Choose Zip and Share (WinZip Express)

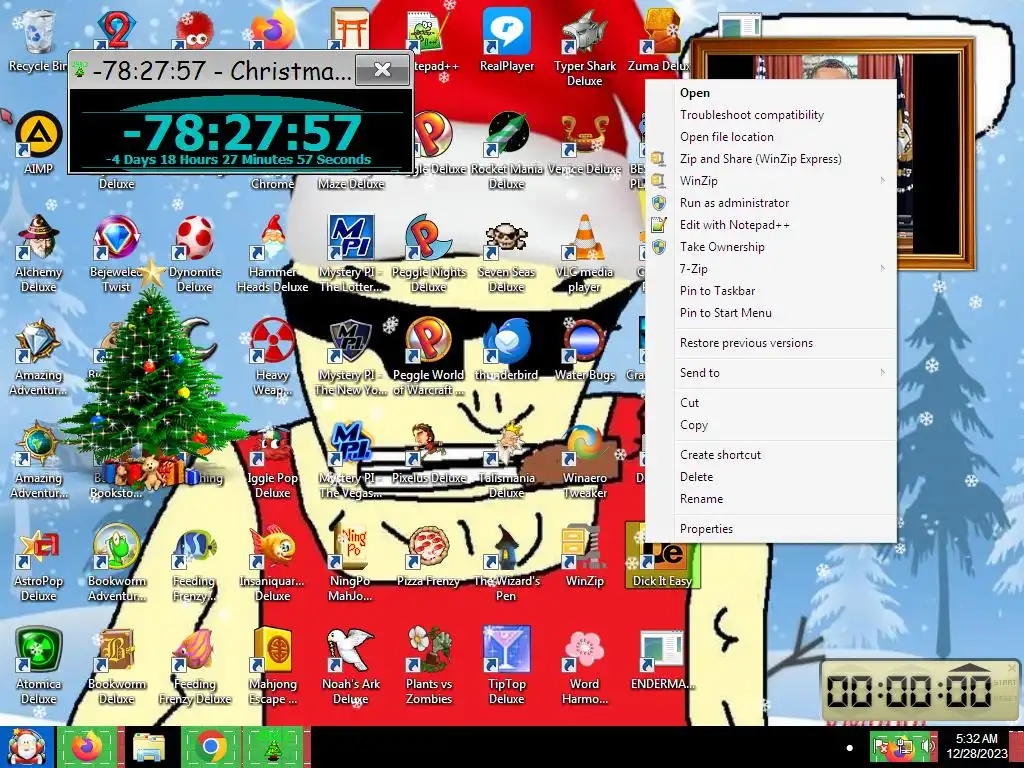(771, 159)
